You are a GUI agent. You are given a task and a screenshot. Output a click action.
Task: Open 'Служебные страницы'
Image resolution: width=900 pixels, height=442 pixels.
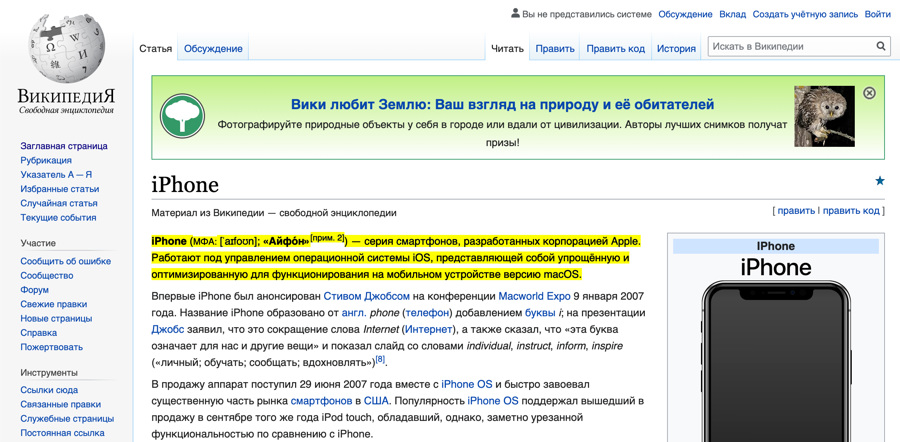point(67,419)
